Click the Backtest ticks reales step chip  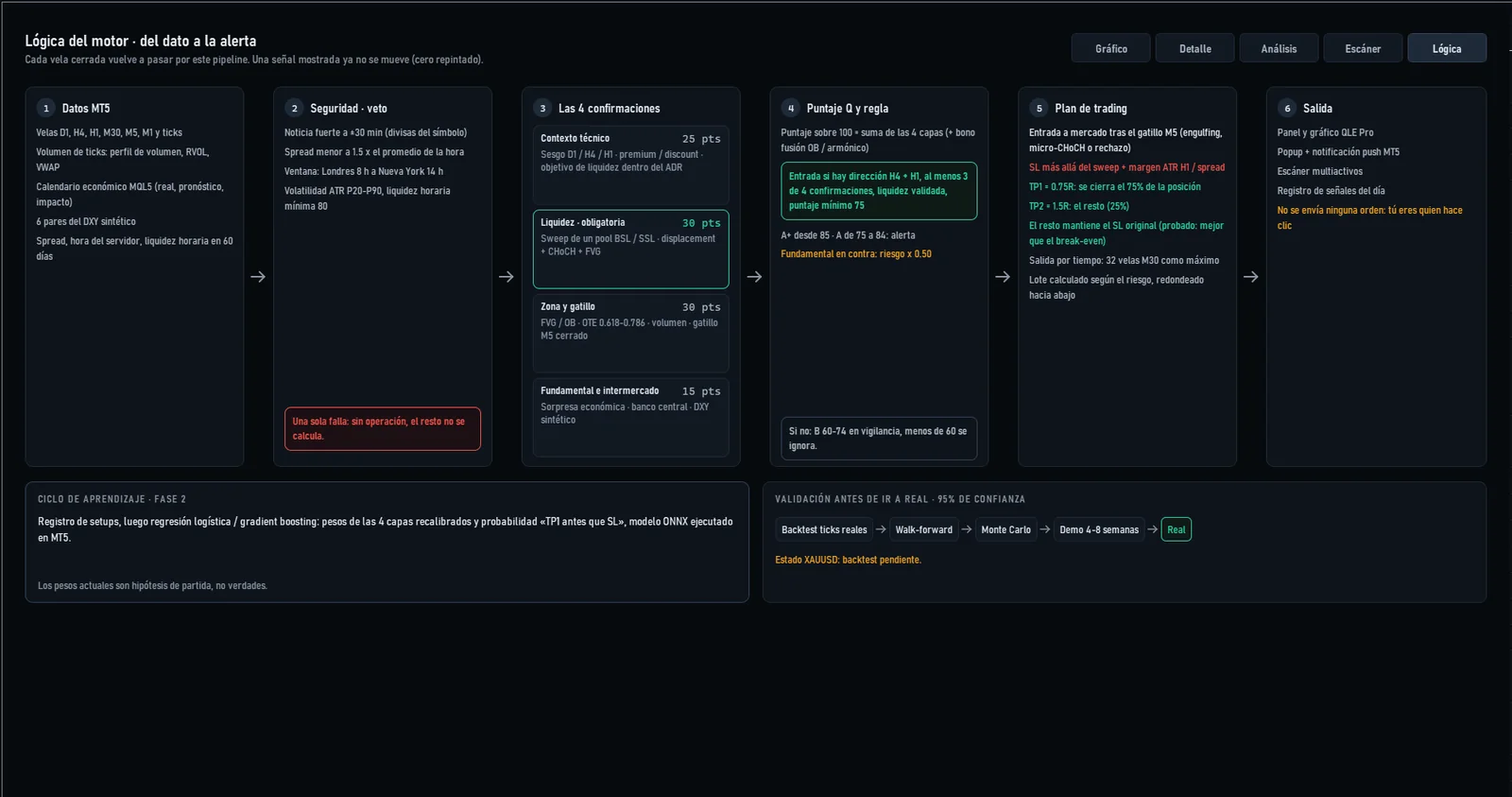824,529
